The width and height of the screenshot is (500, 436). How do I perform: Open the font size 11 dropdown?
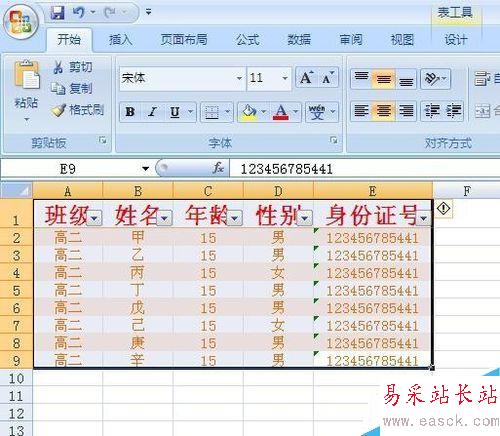(285, 78)
